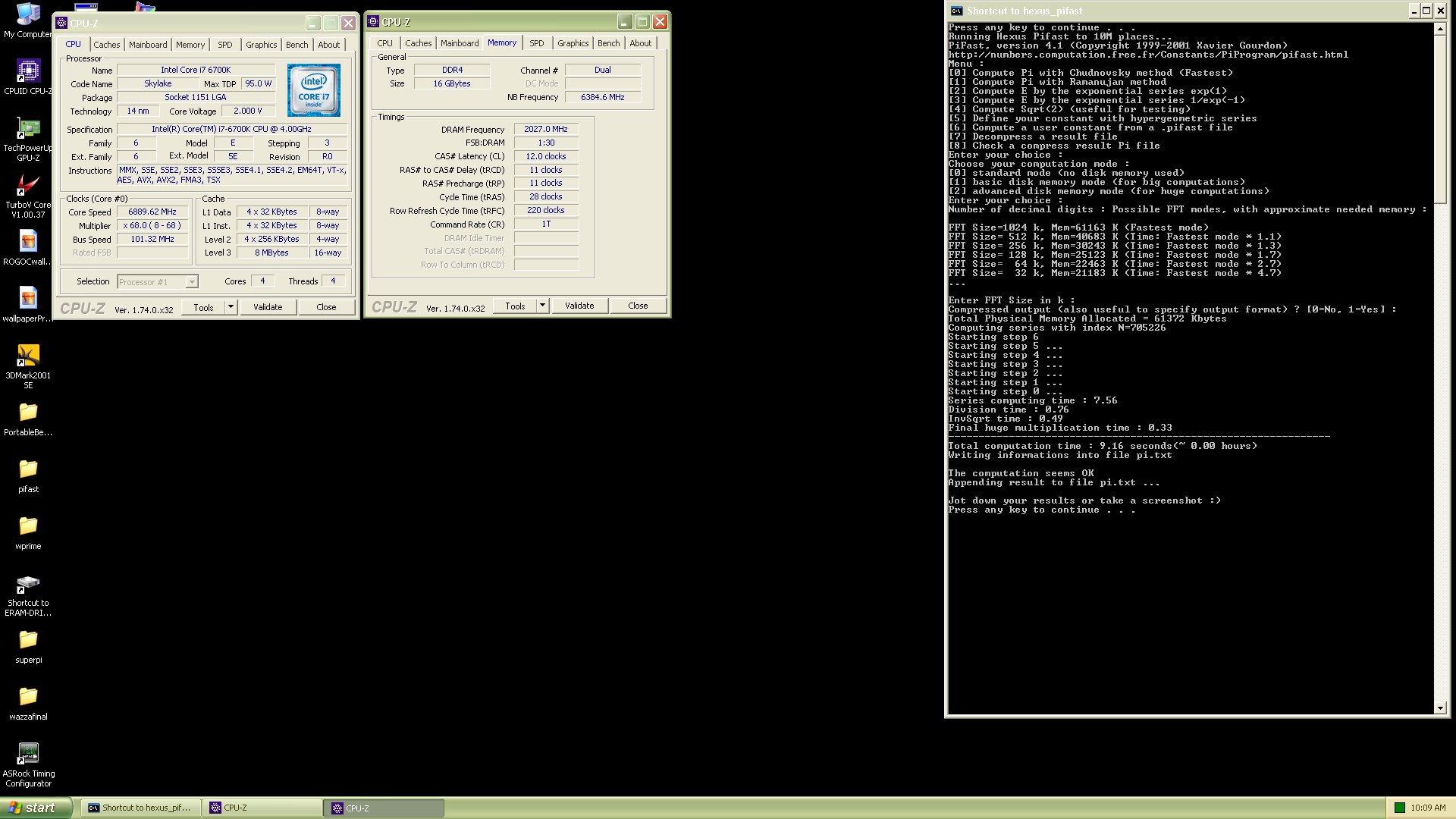The width and height of the screenshot is (1456, 819).
Task: Launch ASRock Timing Configurator icon
Action: point(28,765)
